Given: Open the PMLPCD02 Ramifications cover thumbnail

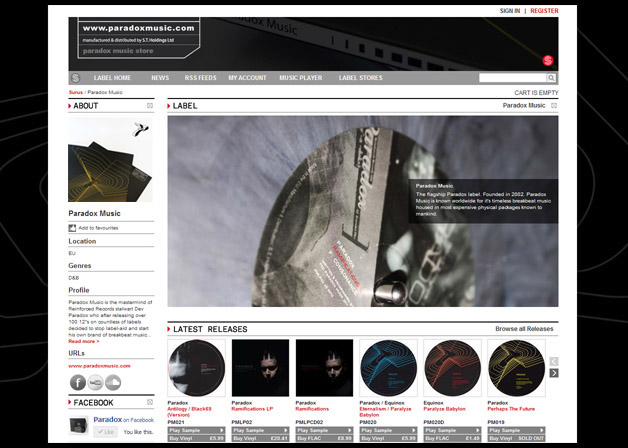Looking at the screenshot, I should pyautogui.click(x=324, y=368).
